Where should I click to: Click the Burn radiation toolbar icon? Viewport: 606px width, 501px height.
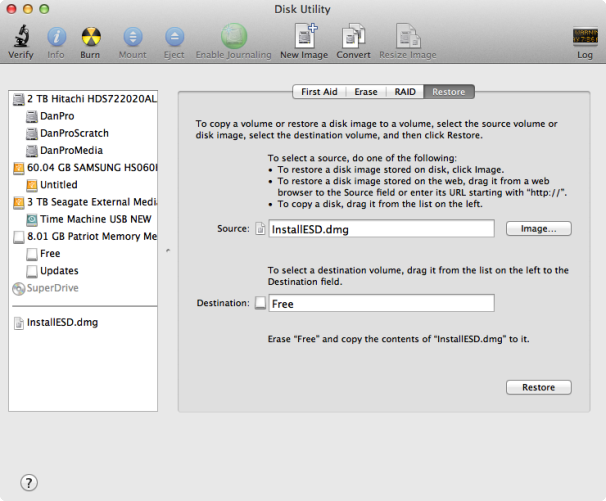pyautogui.click(x=91, y=37)
